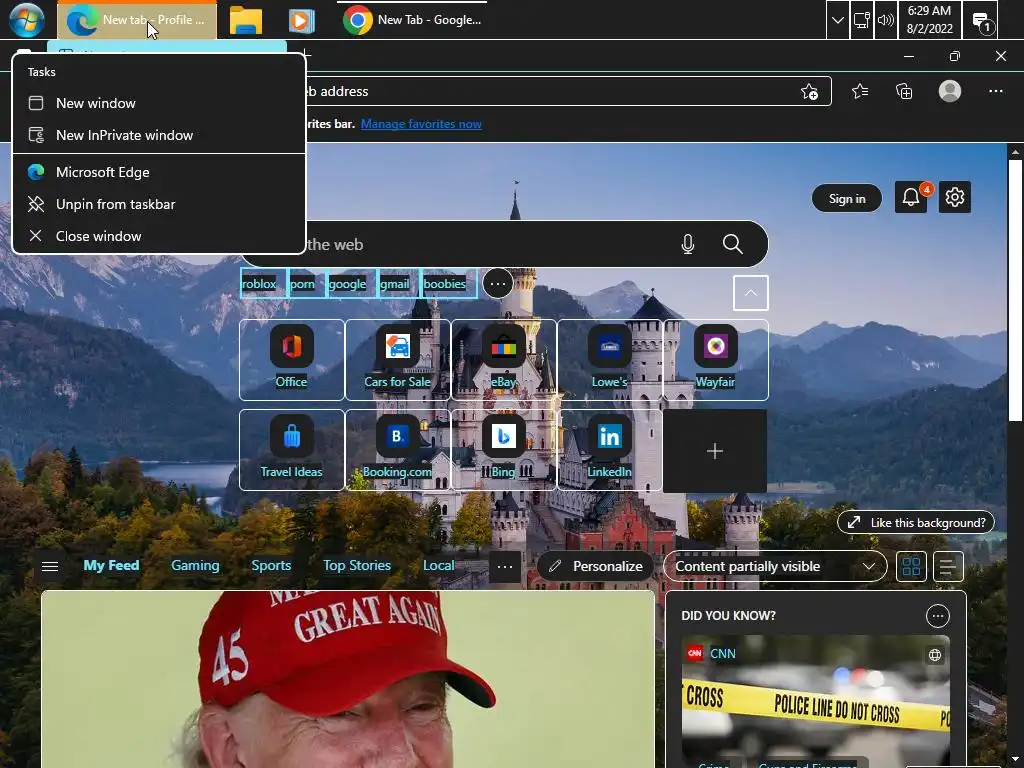Follow the Manage favorites now link
This screenshot has width=1024, height=768.
point(421,124)
